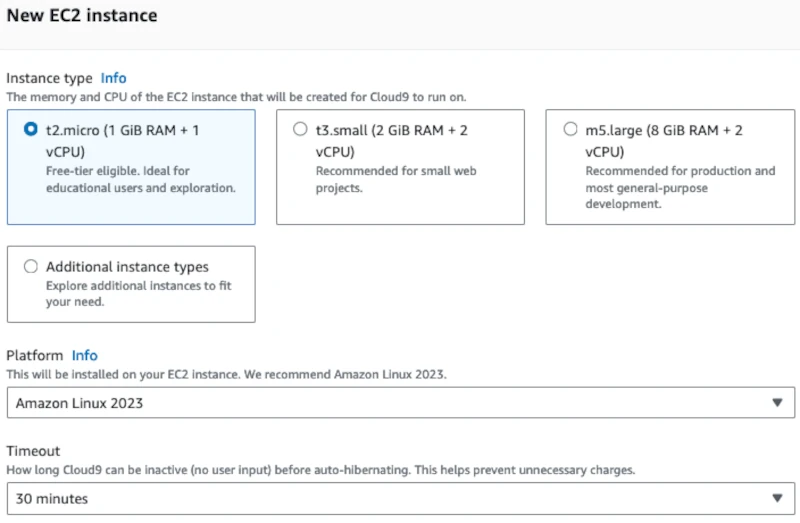The image size is (800, 523).
Task: Choose the t3.small radio button
Action: (300, 130)
